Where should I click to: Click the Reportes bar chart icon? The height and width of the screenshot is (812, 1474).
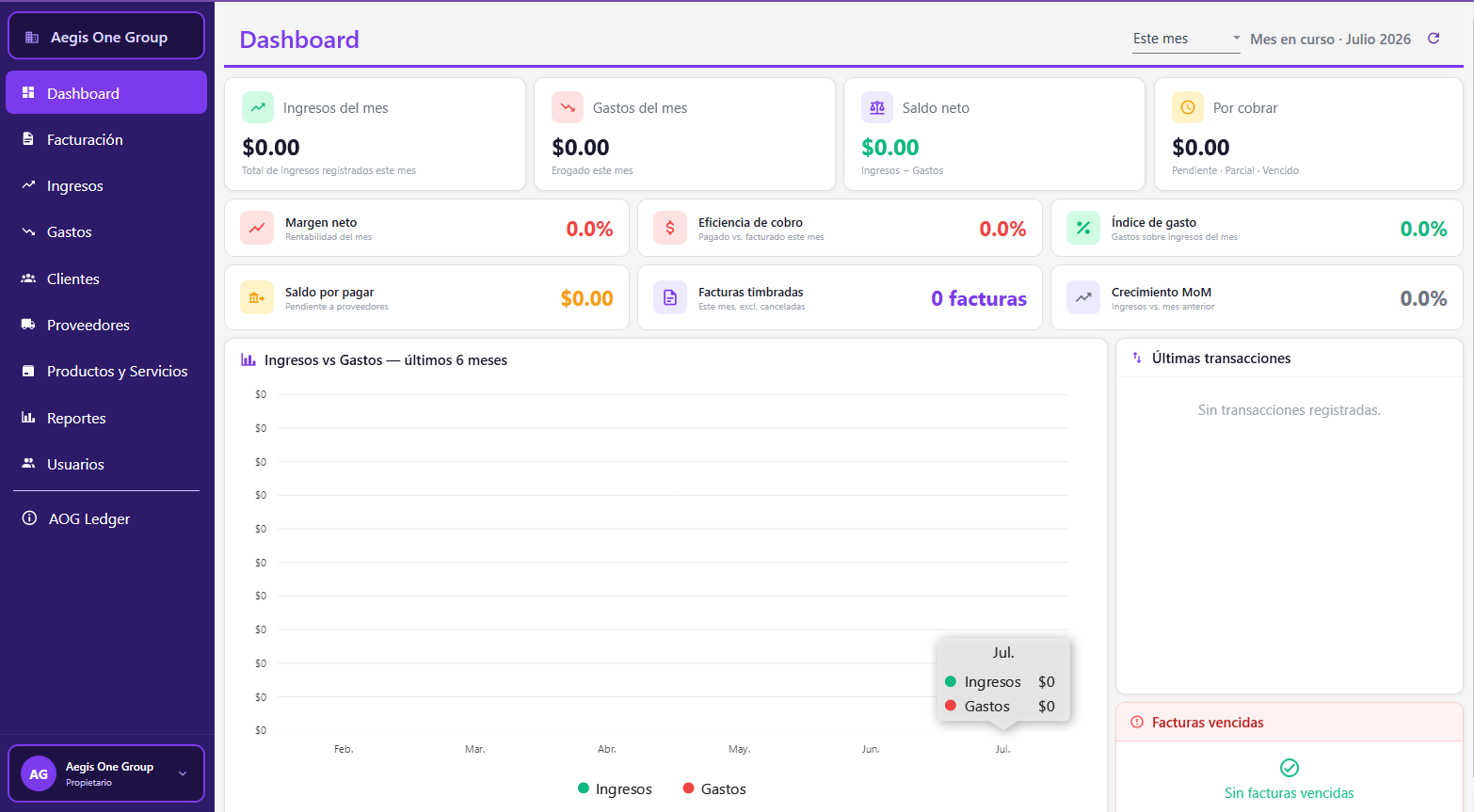28,418
